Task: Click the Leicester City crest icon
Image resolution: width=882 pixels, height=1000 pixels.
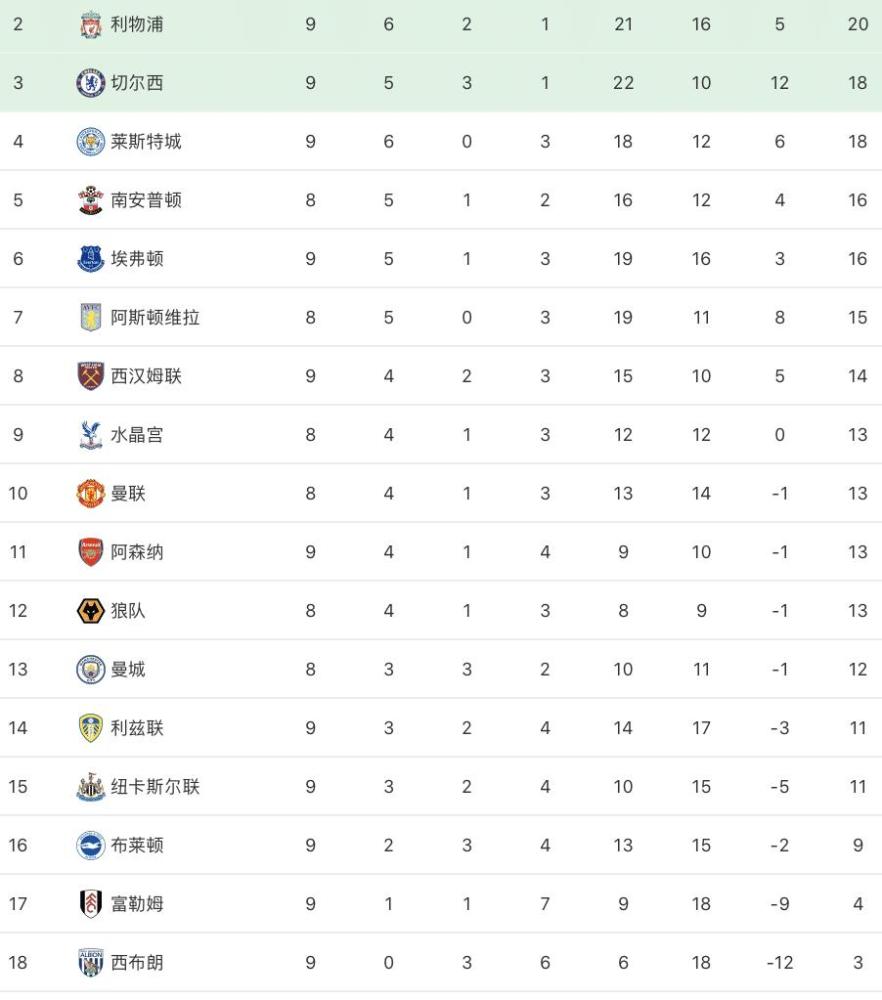Action: point(90,141)
